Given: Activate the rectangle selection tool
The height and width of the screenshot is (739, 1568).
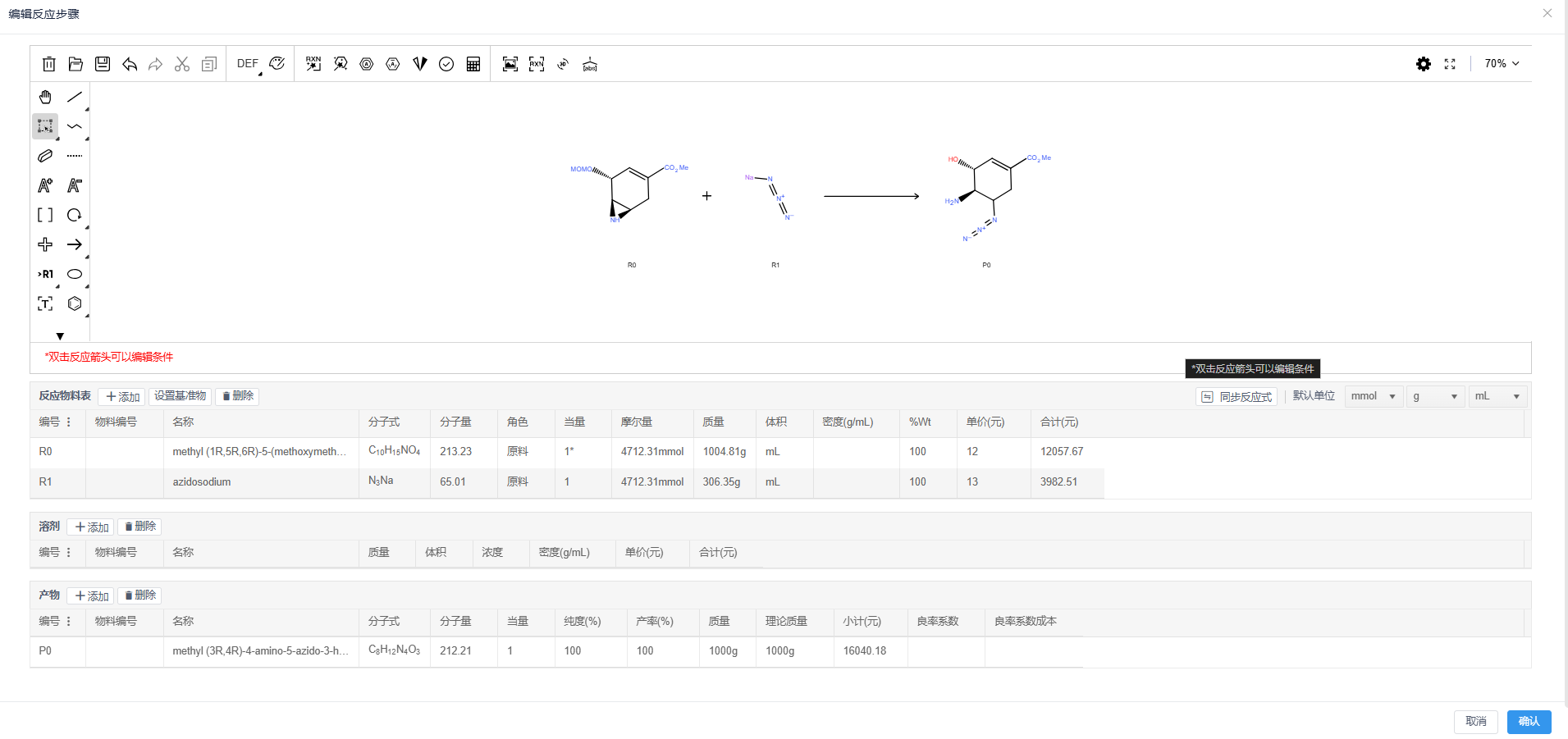Looking at the screenshot, I should pyautogui.click(x=45, y=126).
